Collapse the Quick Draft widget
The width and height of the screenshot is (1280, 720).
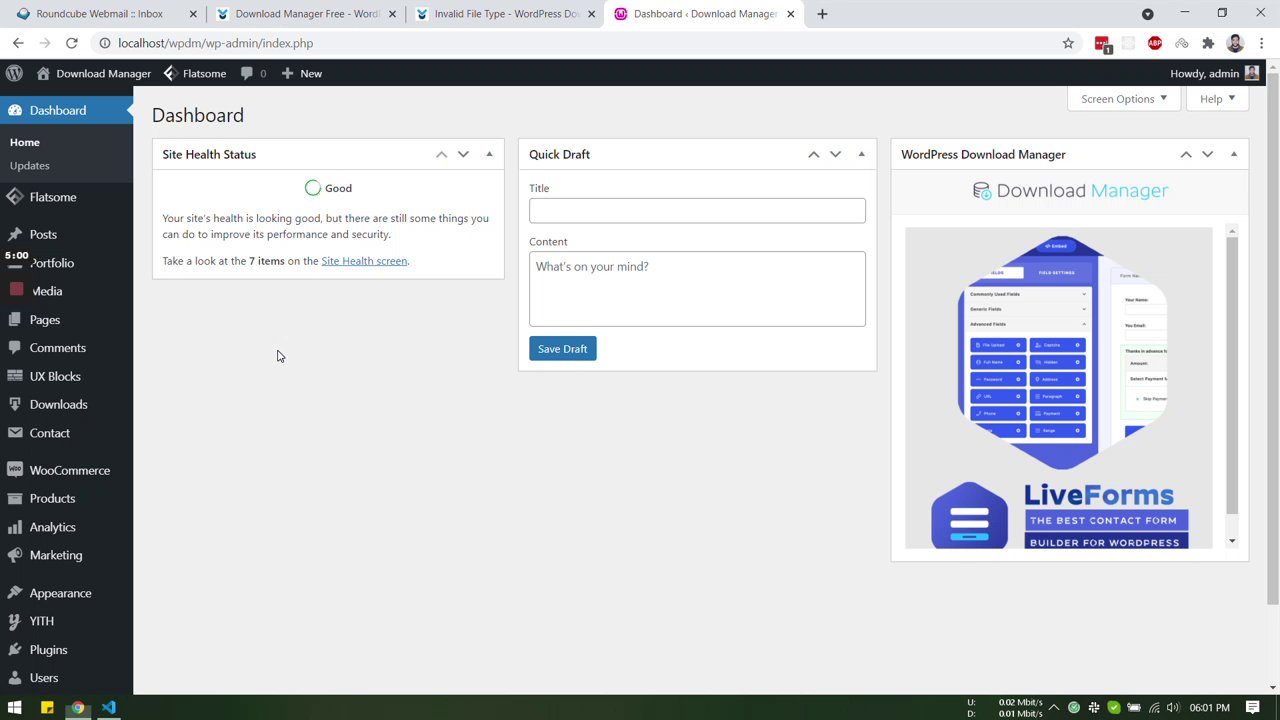(861, 154)
